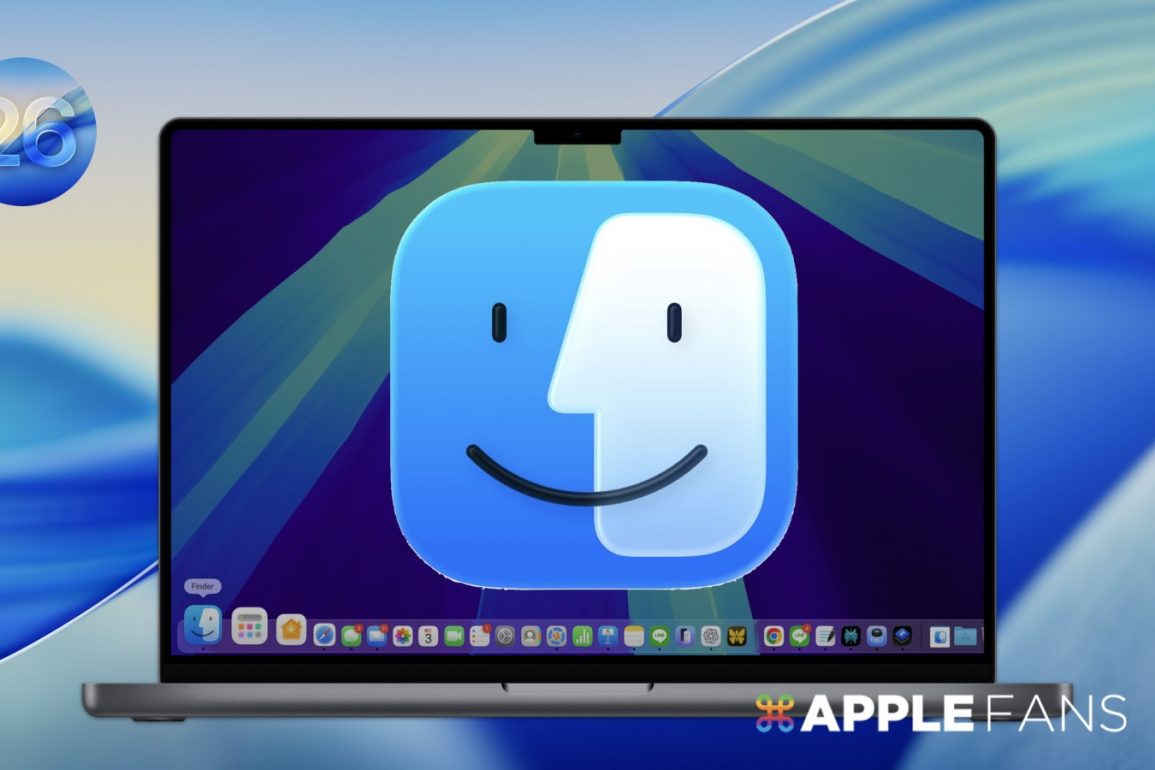Start FaceTime from the Dock
The height and width of the screenshot is (770, 1155).
454,636
